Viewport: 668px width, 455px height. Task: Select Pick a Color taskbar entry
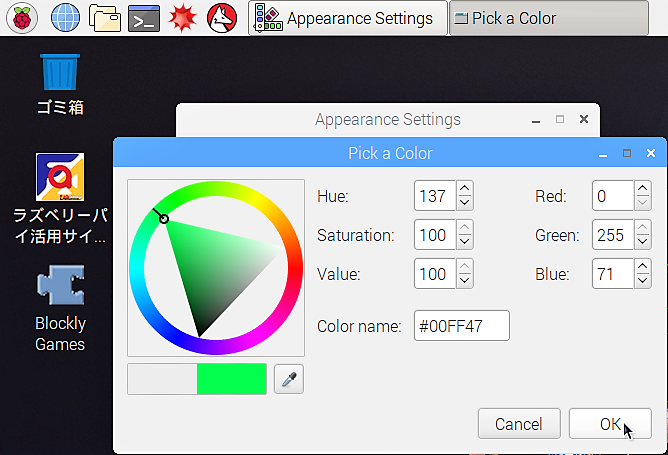coord(549,18)
